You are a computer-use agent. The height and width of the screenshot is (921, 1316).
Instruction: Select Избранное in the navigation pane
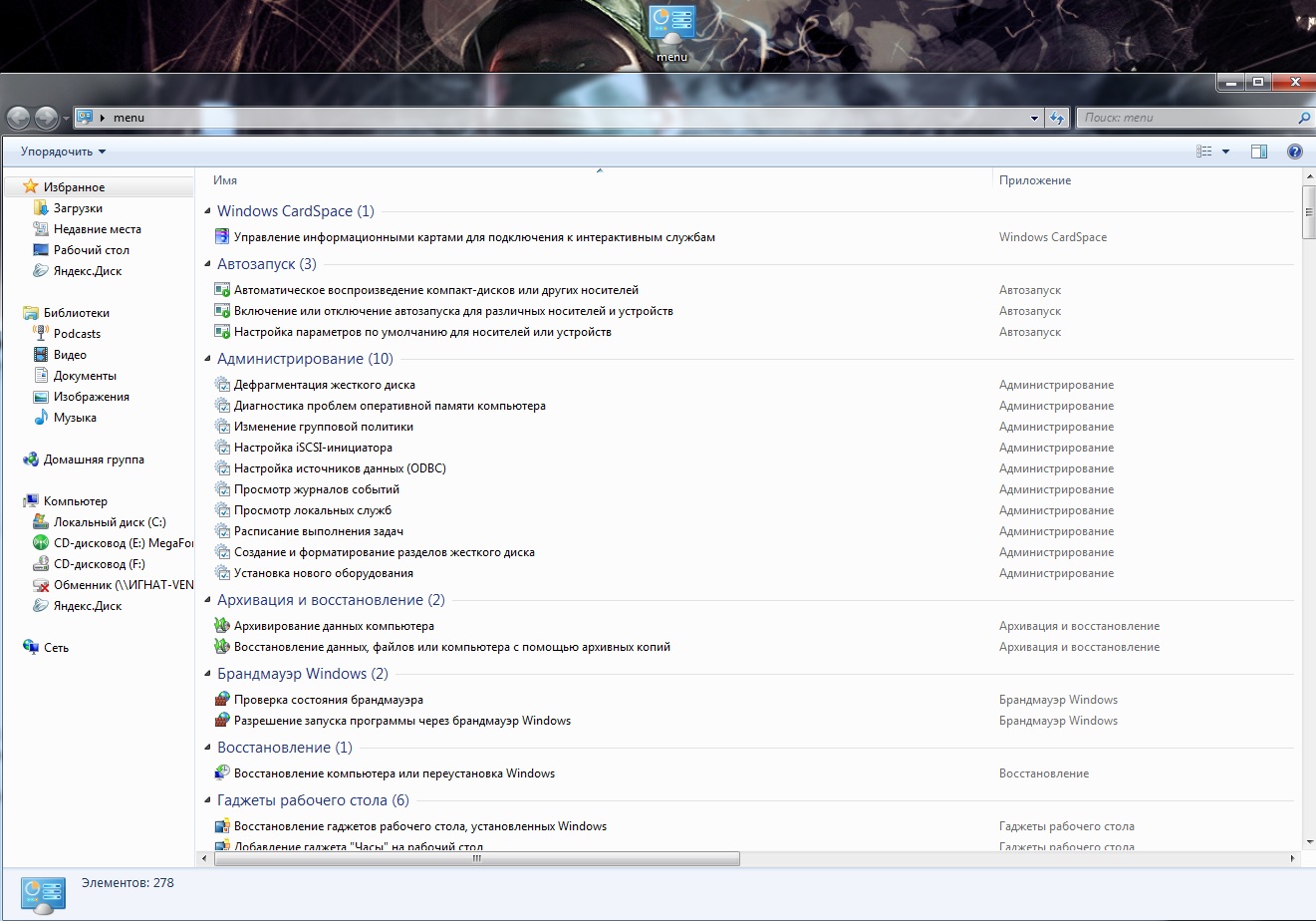(74, 187)
